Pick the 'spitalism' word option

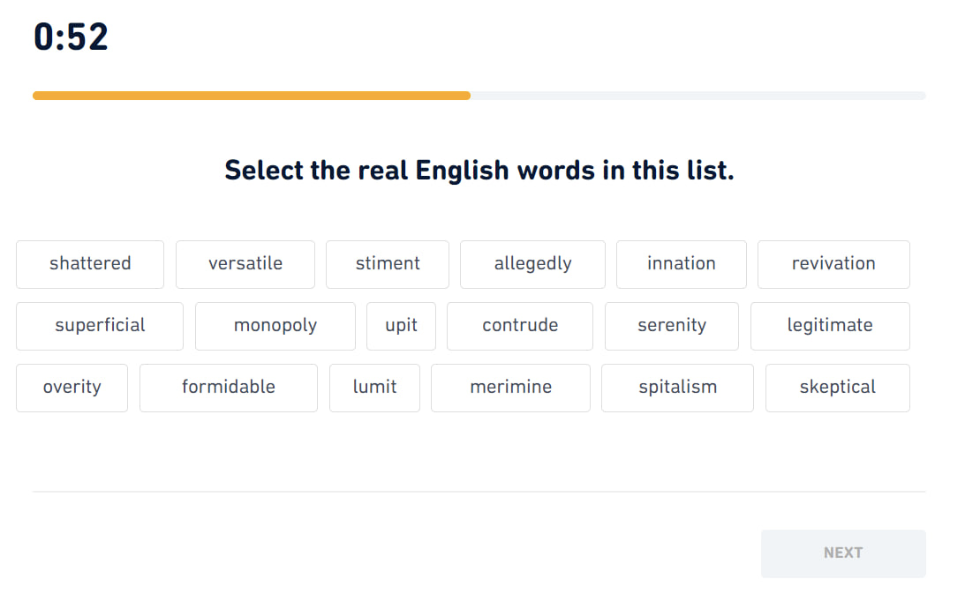(x=677, y=388)
